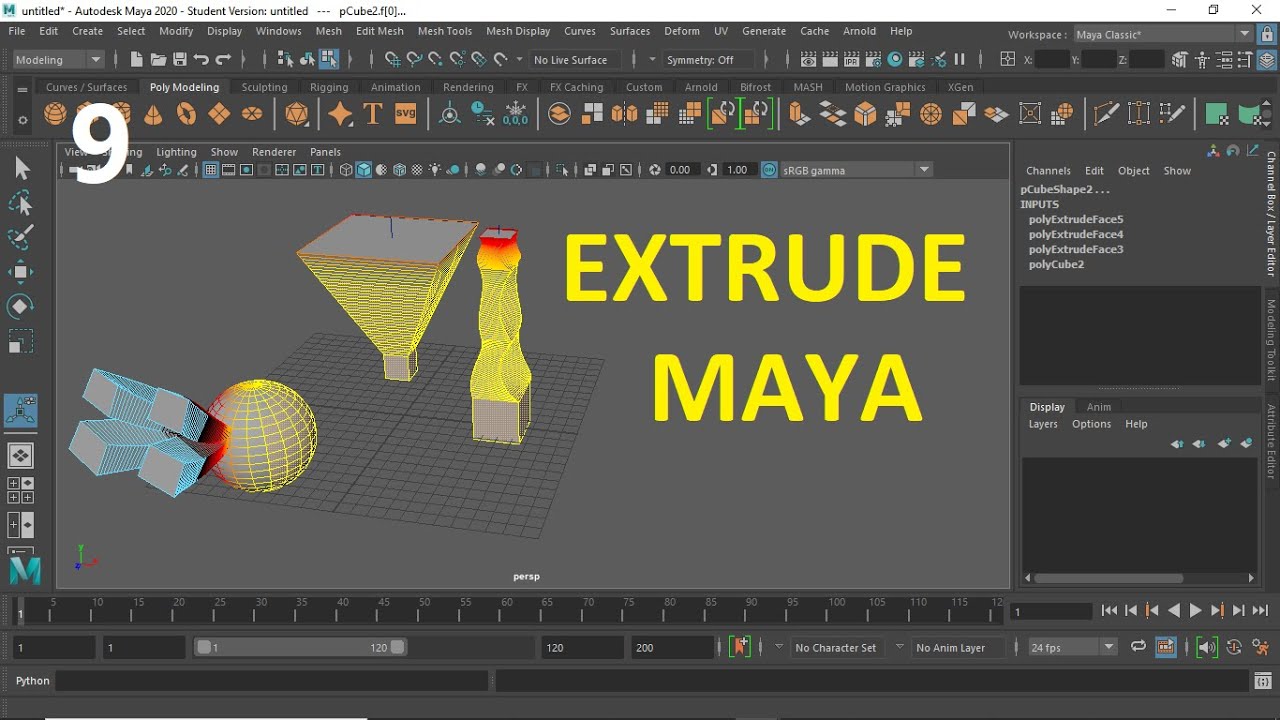Create a polygon disc from the shelf

252,114
